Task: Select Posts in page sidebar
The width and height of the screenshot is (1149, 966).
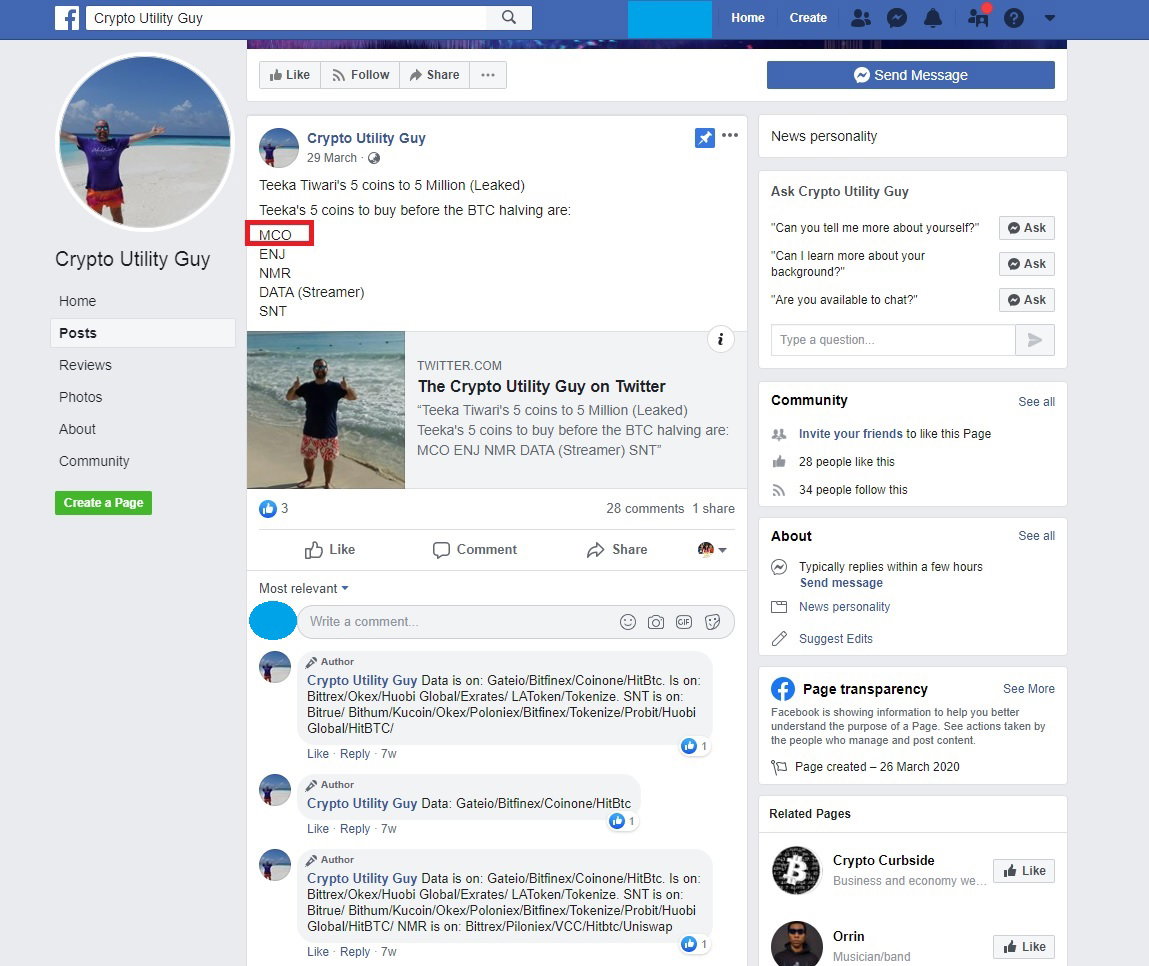Action: (x=143, y=333)
